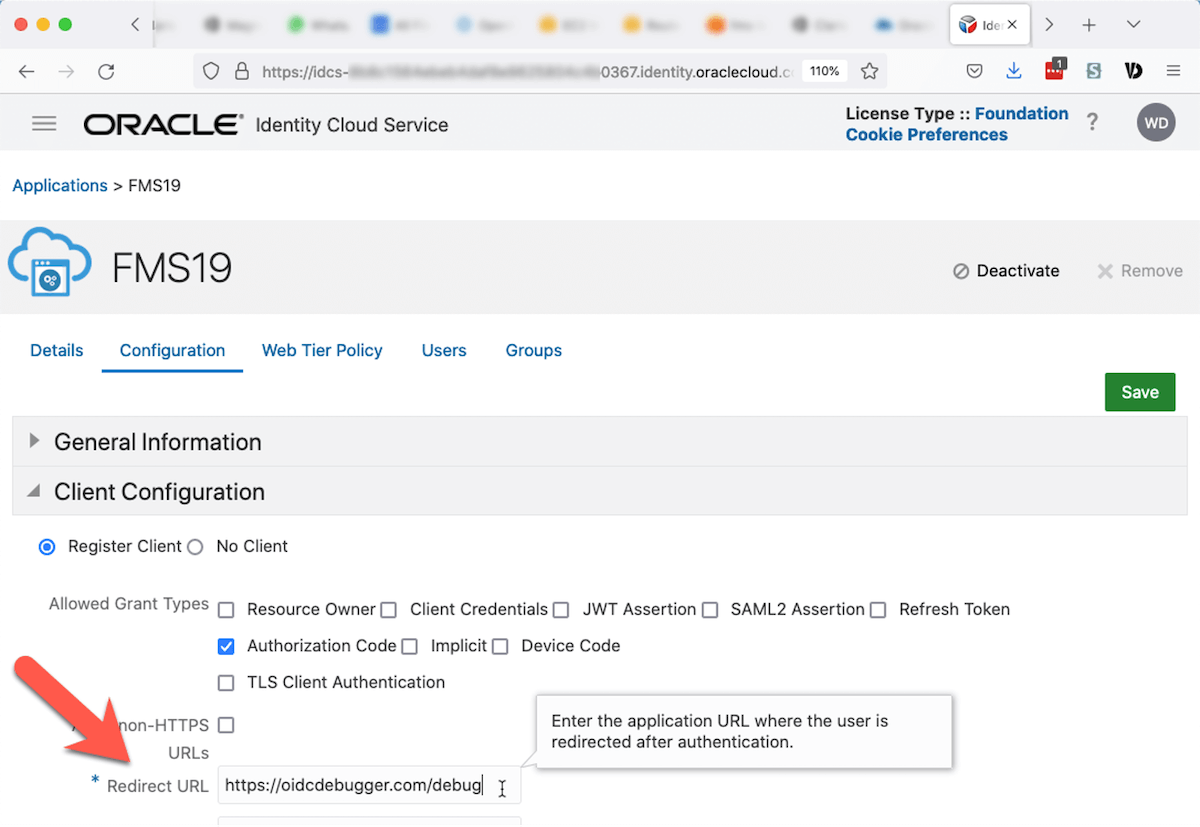
Task: Click the Pocket save icon
Action: click(974, 71)
